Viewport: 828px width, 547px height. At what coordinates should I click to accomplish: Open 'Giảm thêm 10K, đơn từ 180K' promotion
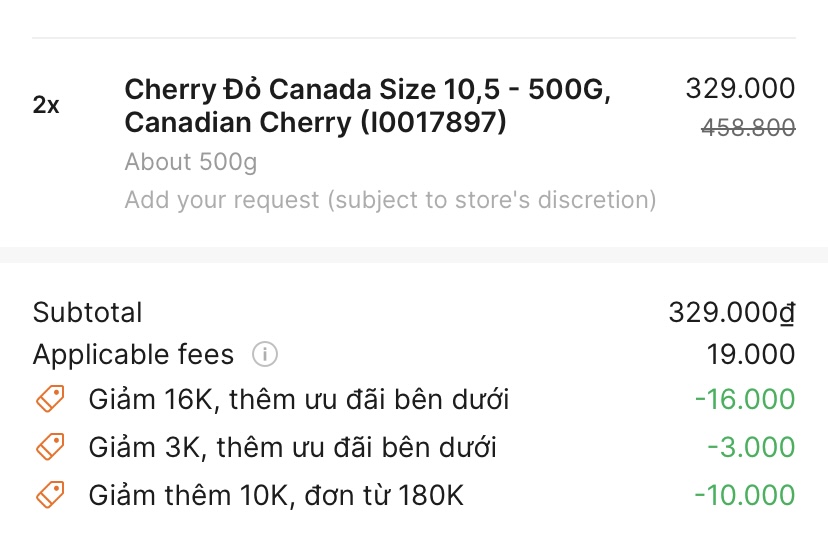[x=276, y=494]
